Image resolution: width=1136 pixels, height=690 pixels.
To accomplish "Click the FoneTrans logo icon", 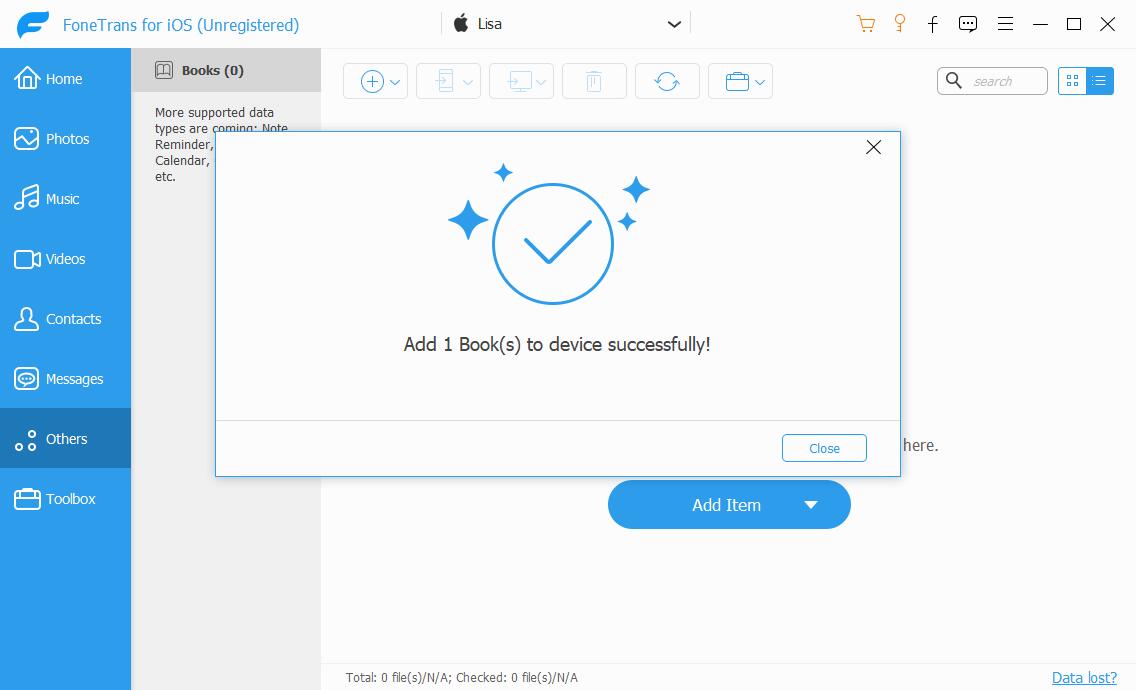I will tap(33, 25).
